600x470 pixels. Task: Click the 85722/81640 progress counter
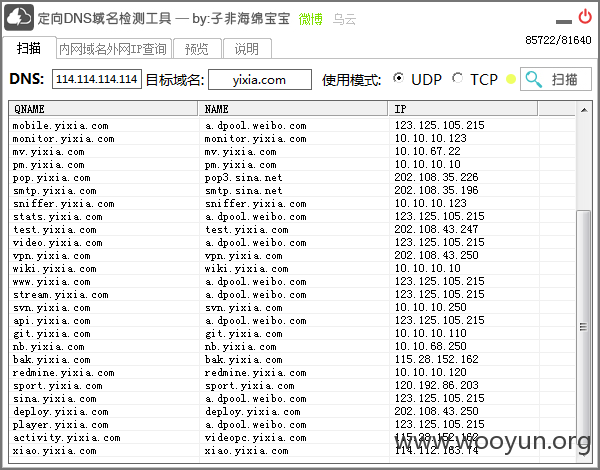point(558,40)
